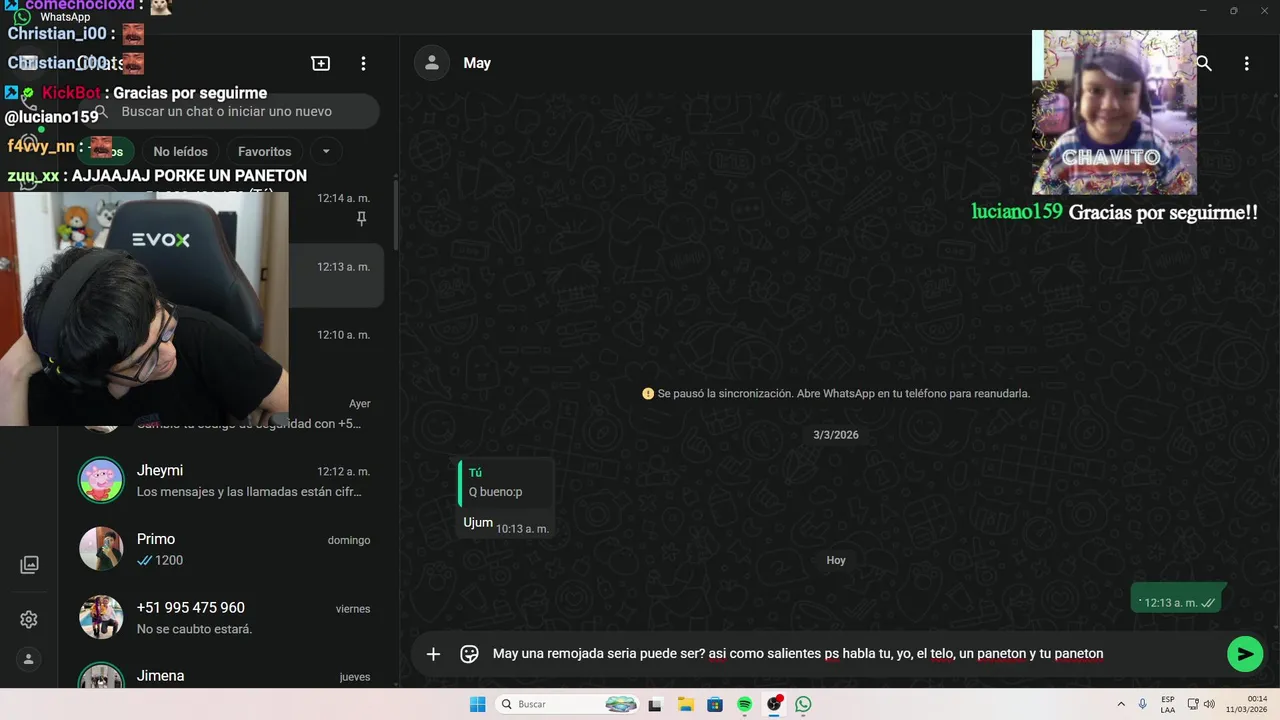Open the OBS icon in the taskbar
Image resolution: width=1280 pixels, height=720 pixels.
pos(775,705)
